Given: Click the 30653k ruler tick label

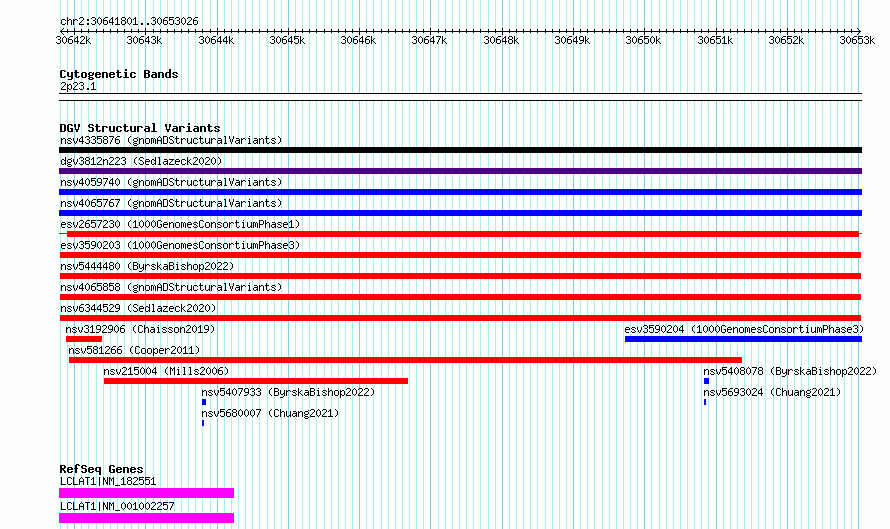Looking at the screenshot, I should coord(857,40).
